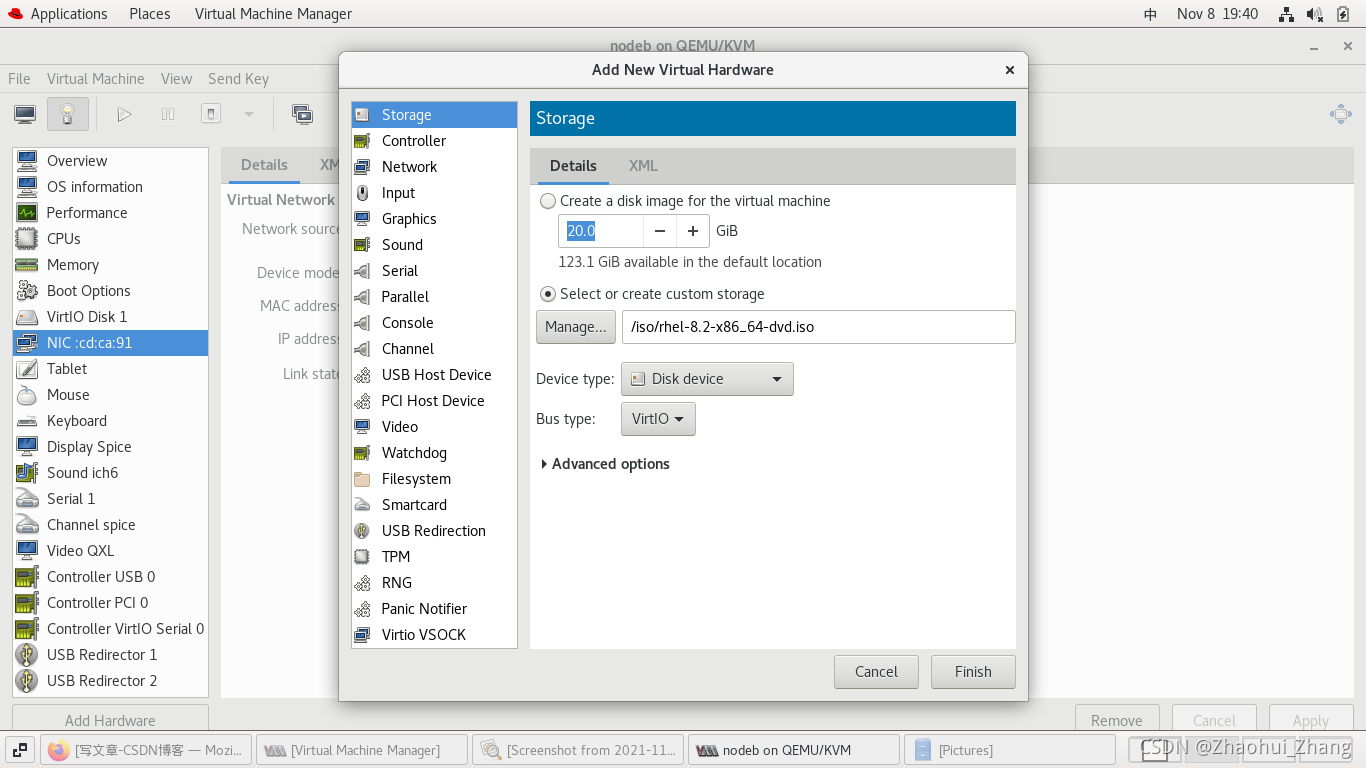Click the play icon to start the VM
The width and height of the screenshot is (1366, 768).
tap(124, 114)
